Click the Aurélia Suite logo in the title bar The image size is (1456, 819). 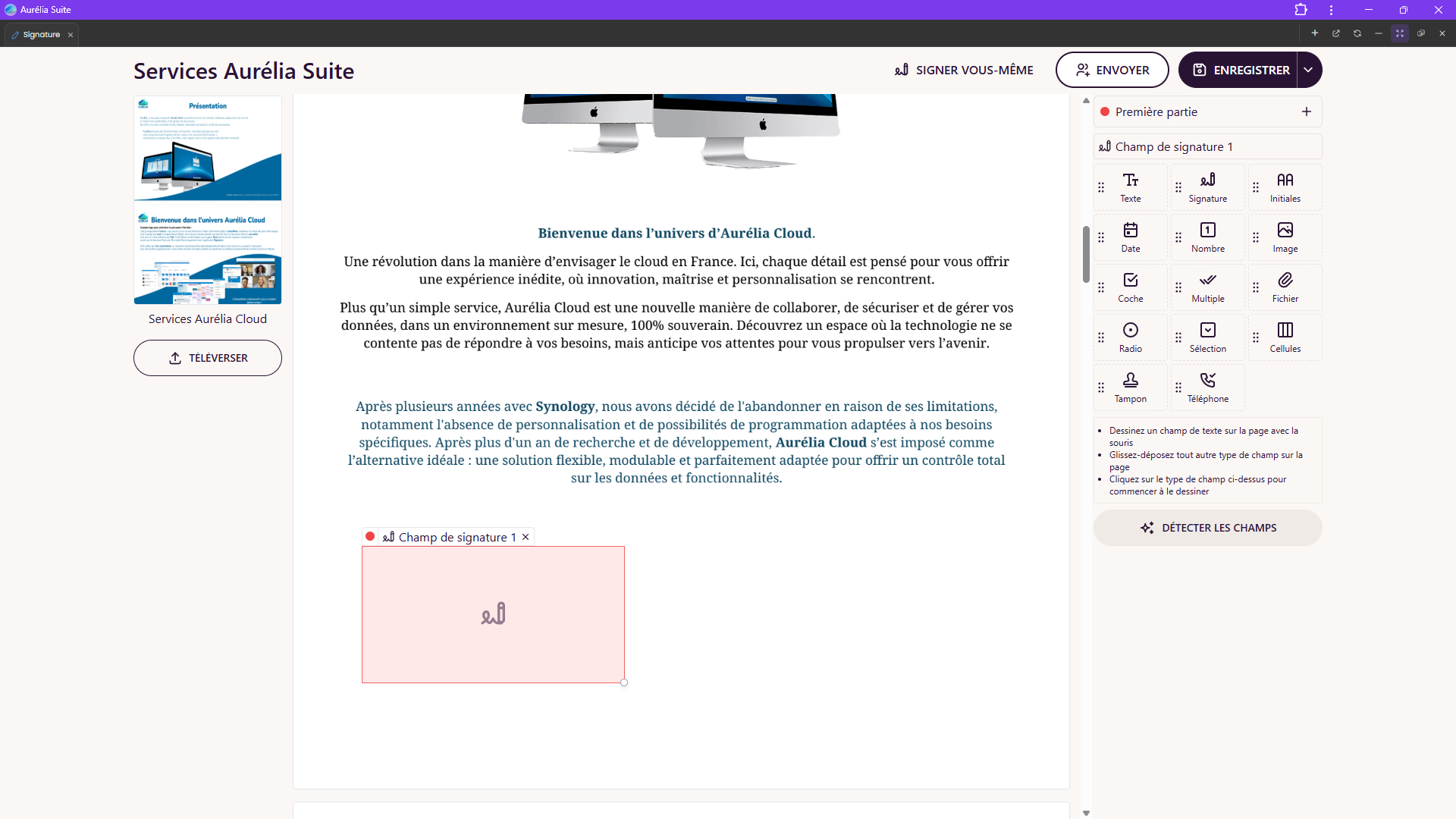pyautogui.click(x=11, y=10)
